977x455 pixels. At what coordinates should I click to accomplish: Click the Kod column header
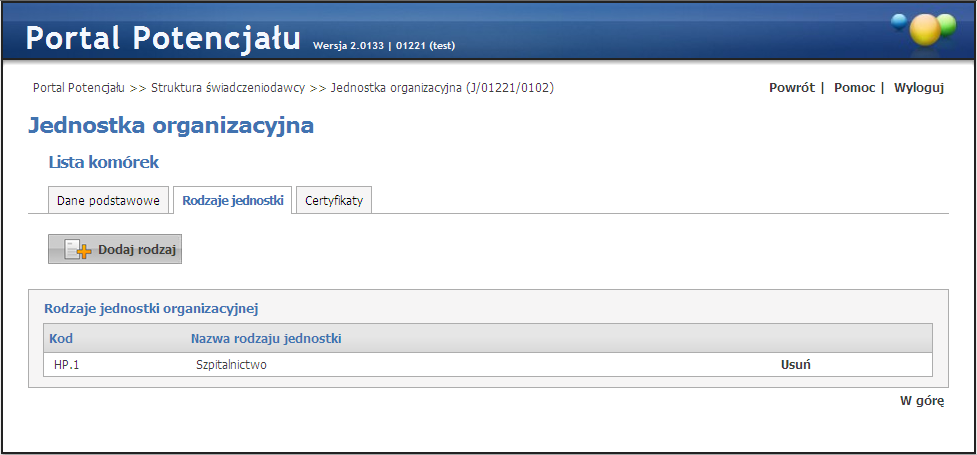[61, 339]
